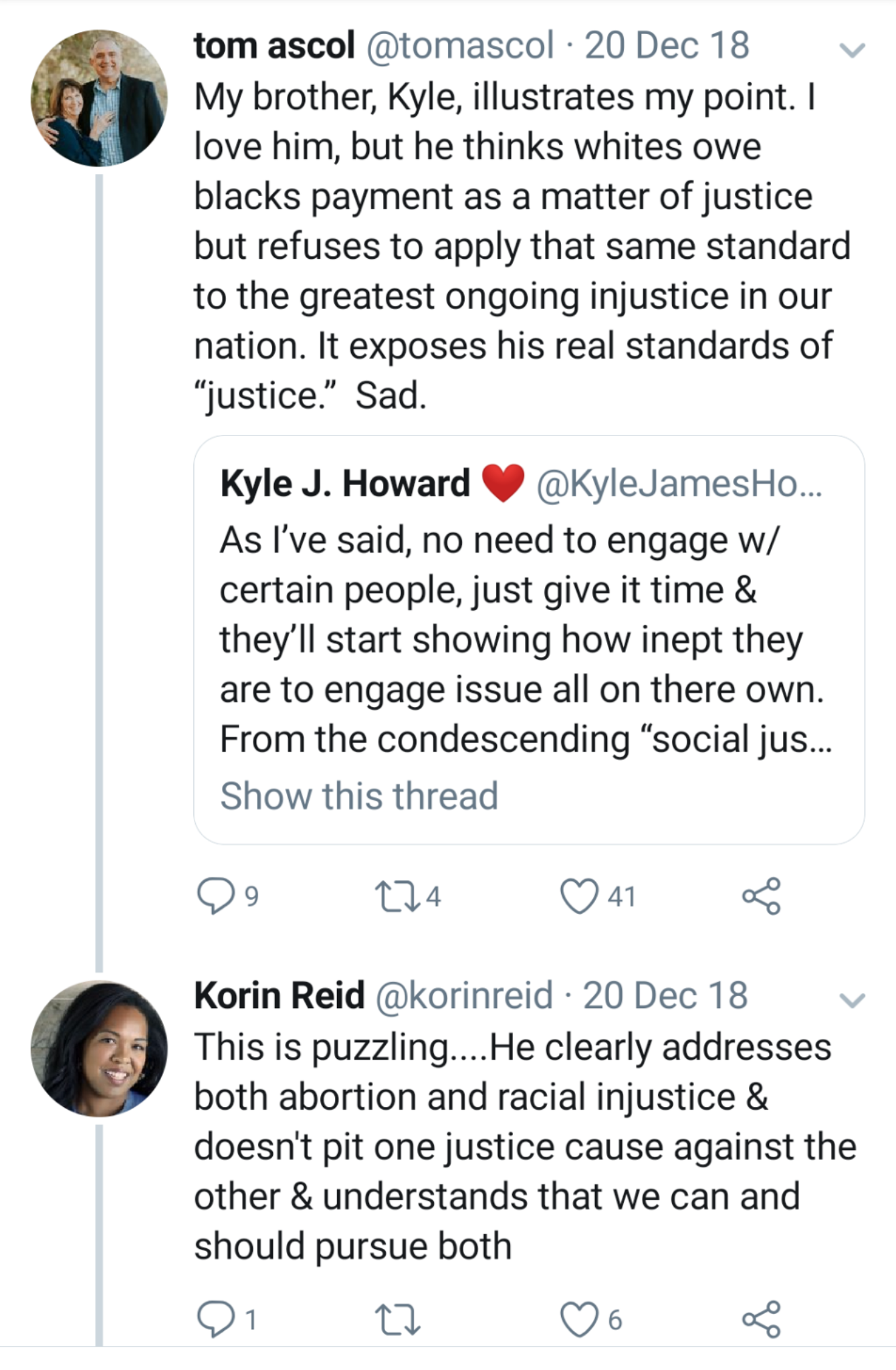Open @KyleJamesHo... handle in quoted tweet
The width and height of the screenshot is (896, 1370).
pos(679,484)
